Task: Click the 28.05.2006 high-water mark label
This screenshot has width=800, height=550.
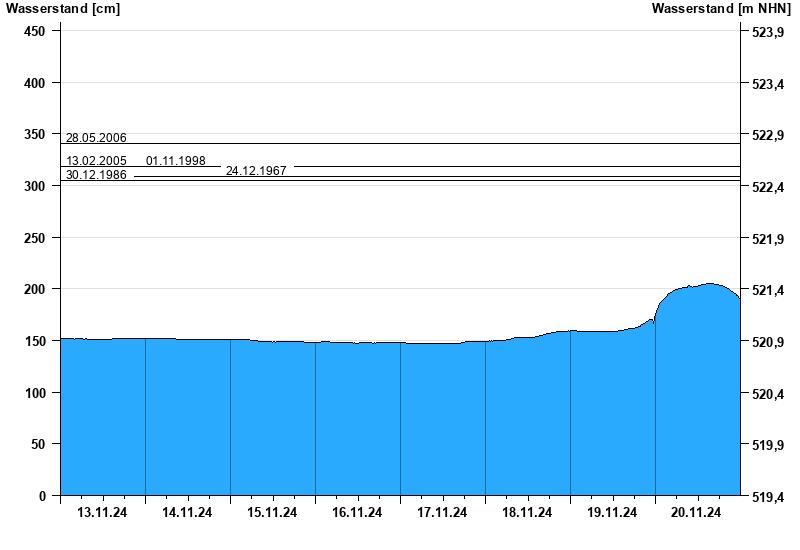Action: click(x=96, y=138)
